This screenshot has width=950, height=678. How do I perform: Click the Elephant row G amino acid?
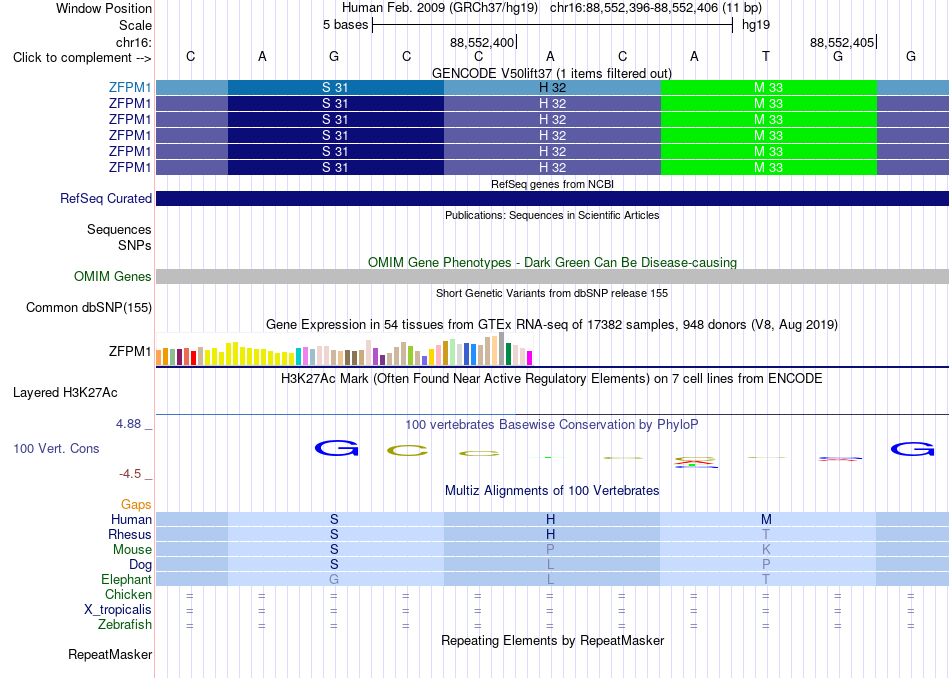334,579
